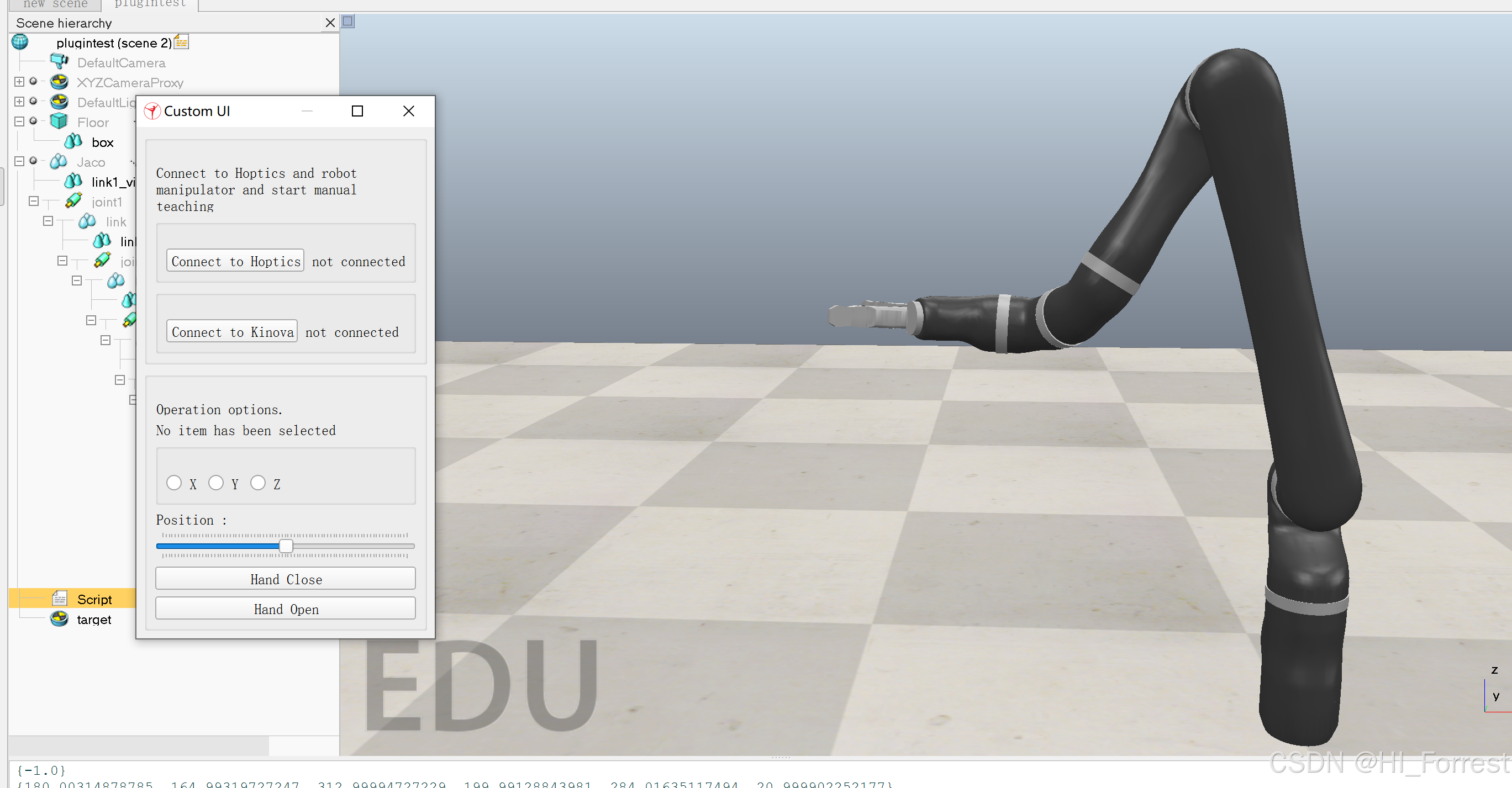Select the X radio button
1512x788 pixels.
click(x=173, y=483)
